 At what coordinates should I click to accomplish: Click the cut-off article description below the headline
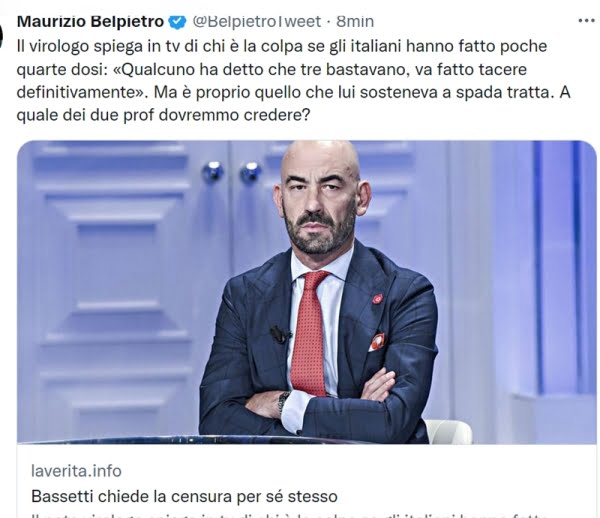291,513
